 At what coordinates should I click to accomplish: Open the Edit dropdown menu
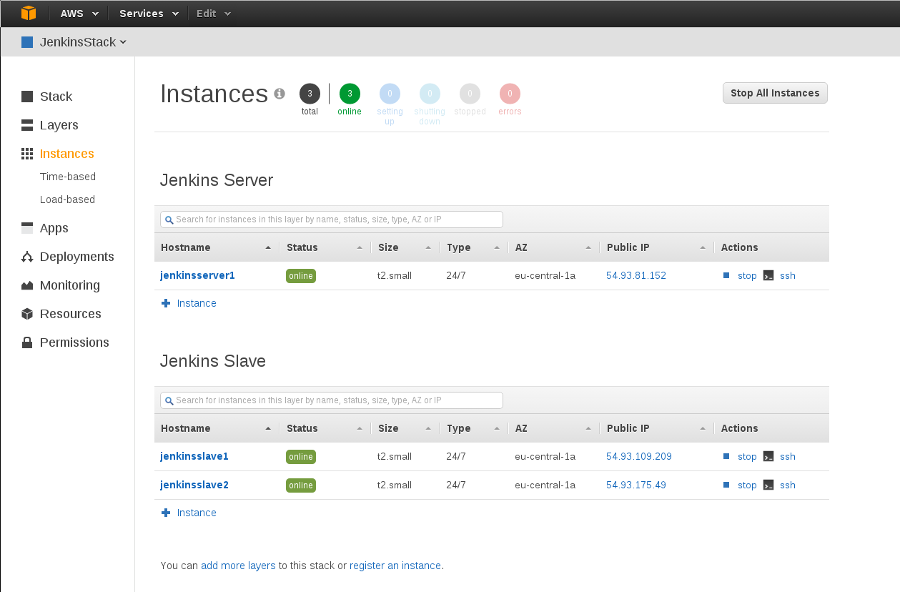(x=213, y=13)
